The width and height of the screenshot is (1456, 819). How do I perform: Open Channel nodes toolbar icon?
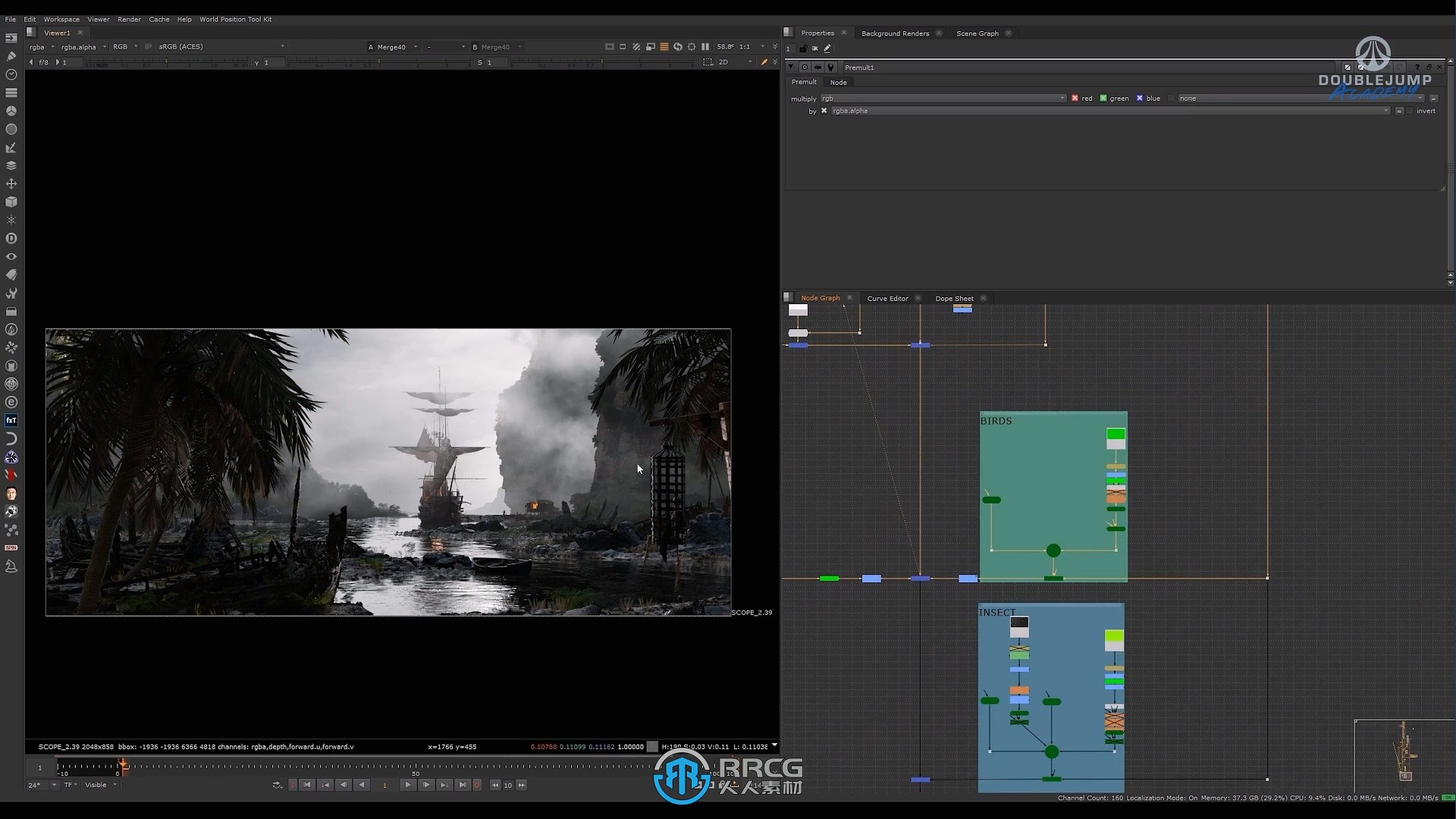(x=11, y=93)
